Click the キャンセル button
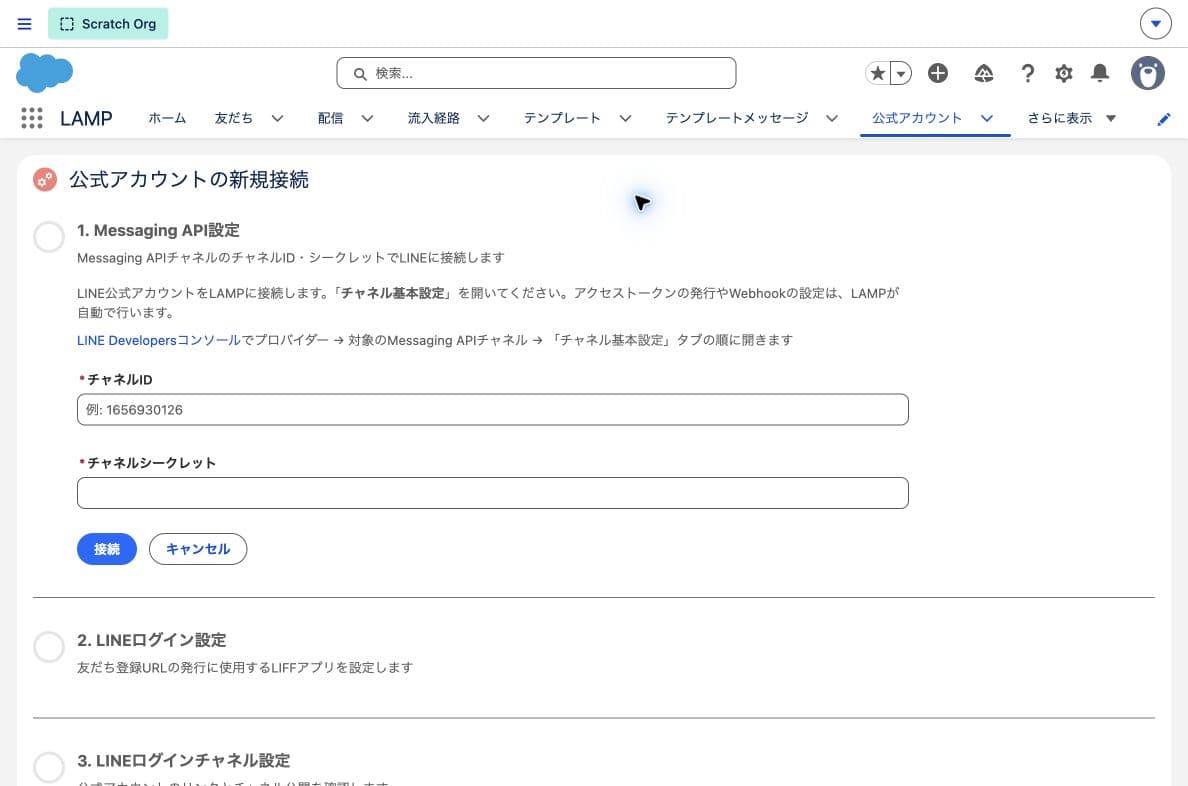The height and width of the screenshot is (786, 1188). click(198, 549)
